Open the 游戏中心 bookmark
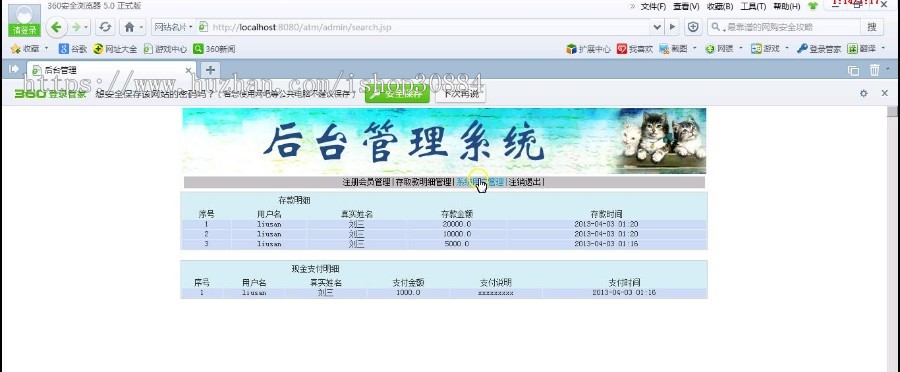900x372 pixels. coord(165,49)
